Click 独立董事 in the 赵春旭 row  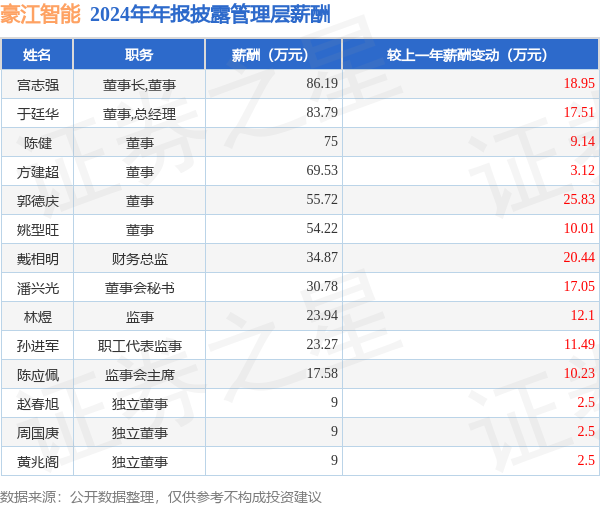pos(139,405)
